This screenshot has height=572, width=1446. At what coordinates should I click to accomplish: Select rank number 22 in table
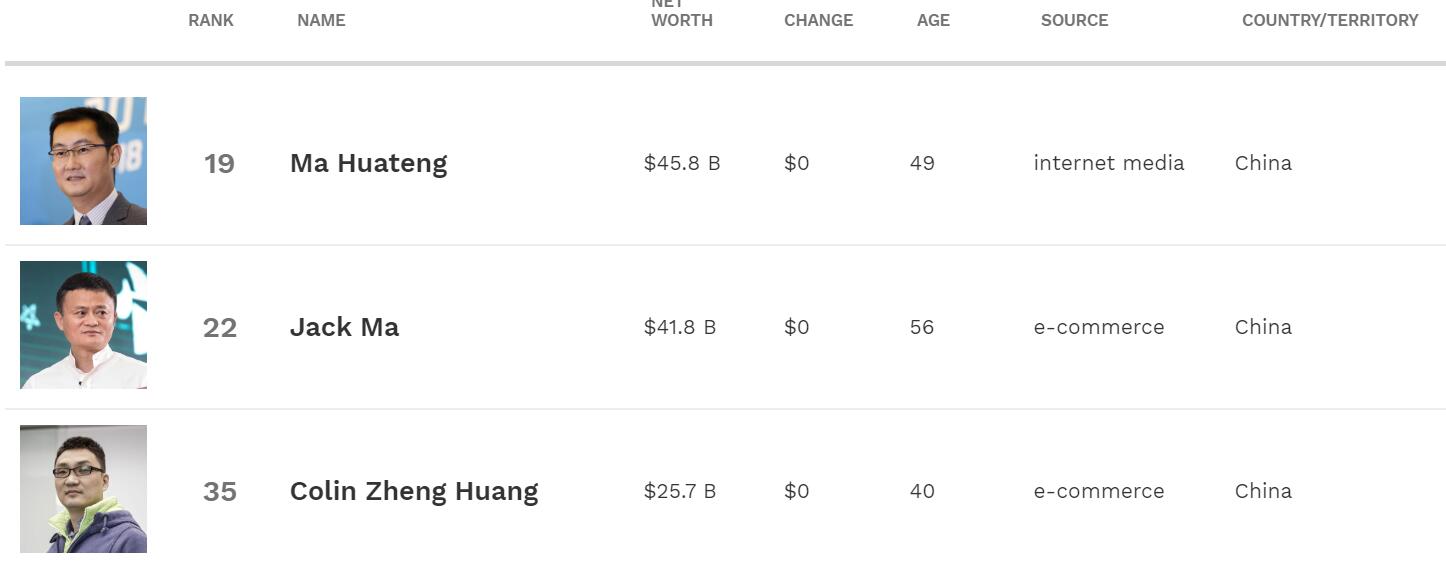(x=220, y=328)
